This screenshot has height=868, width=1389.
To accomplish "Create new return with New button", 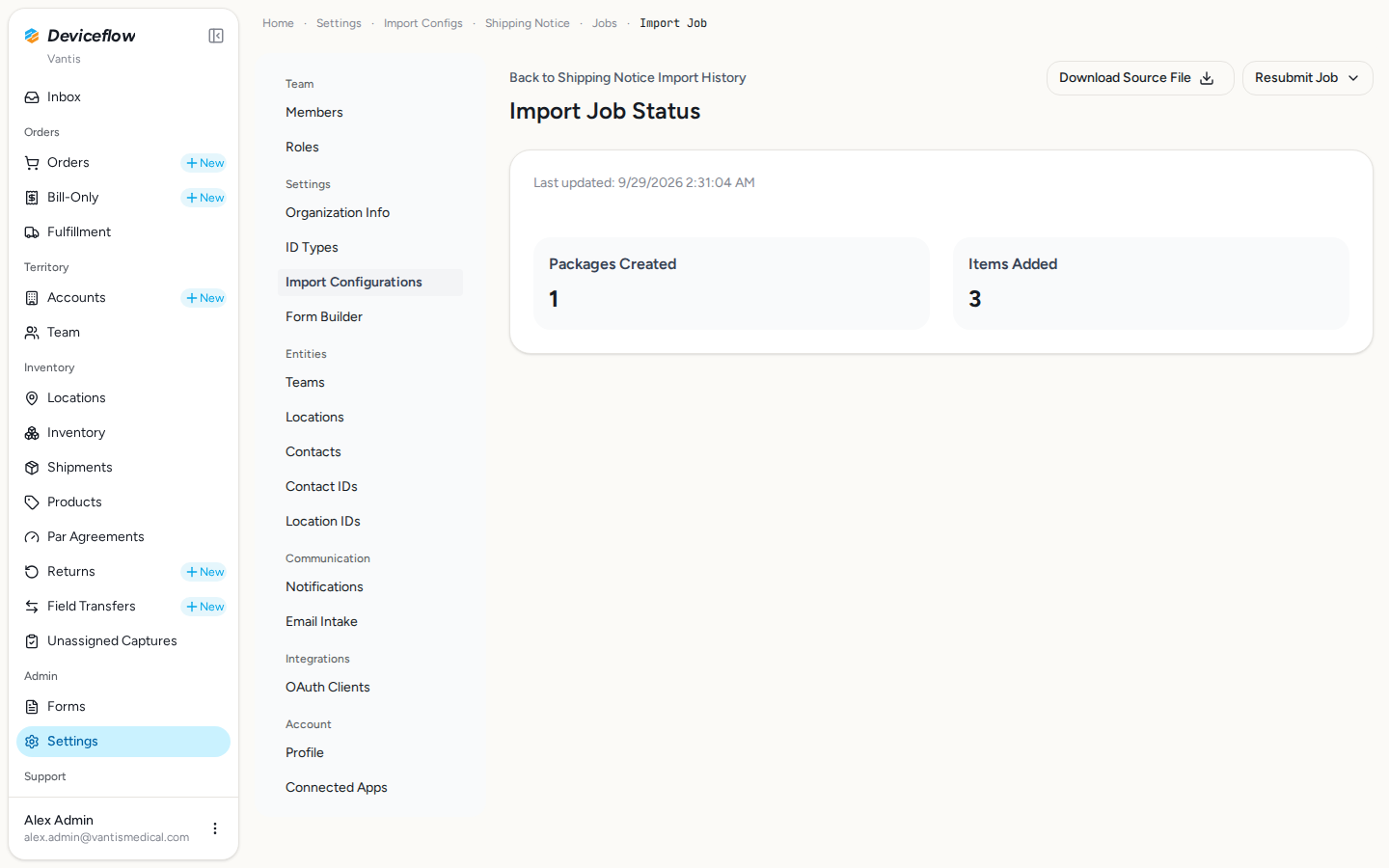I will point(204,572).
